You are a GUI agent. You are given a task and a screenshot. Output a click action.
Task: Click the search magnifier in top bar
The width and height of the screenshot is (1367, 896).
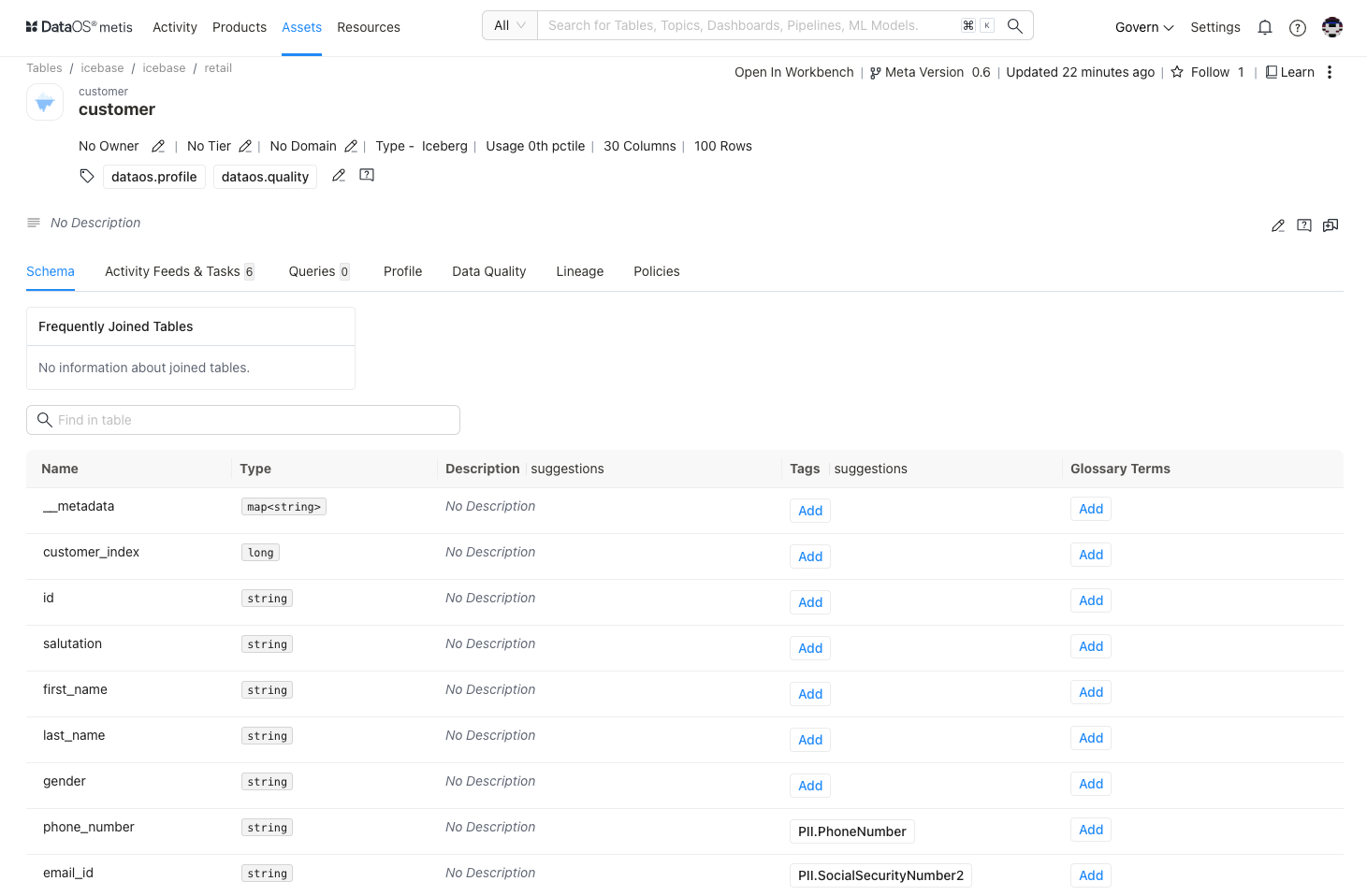pos(1014,25)
